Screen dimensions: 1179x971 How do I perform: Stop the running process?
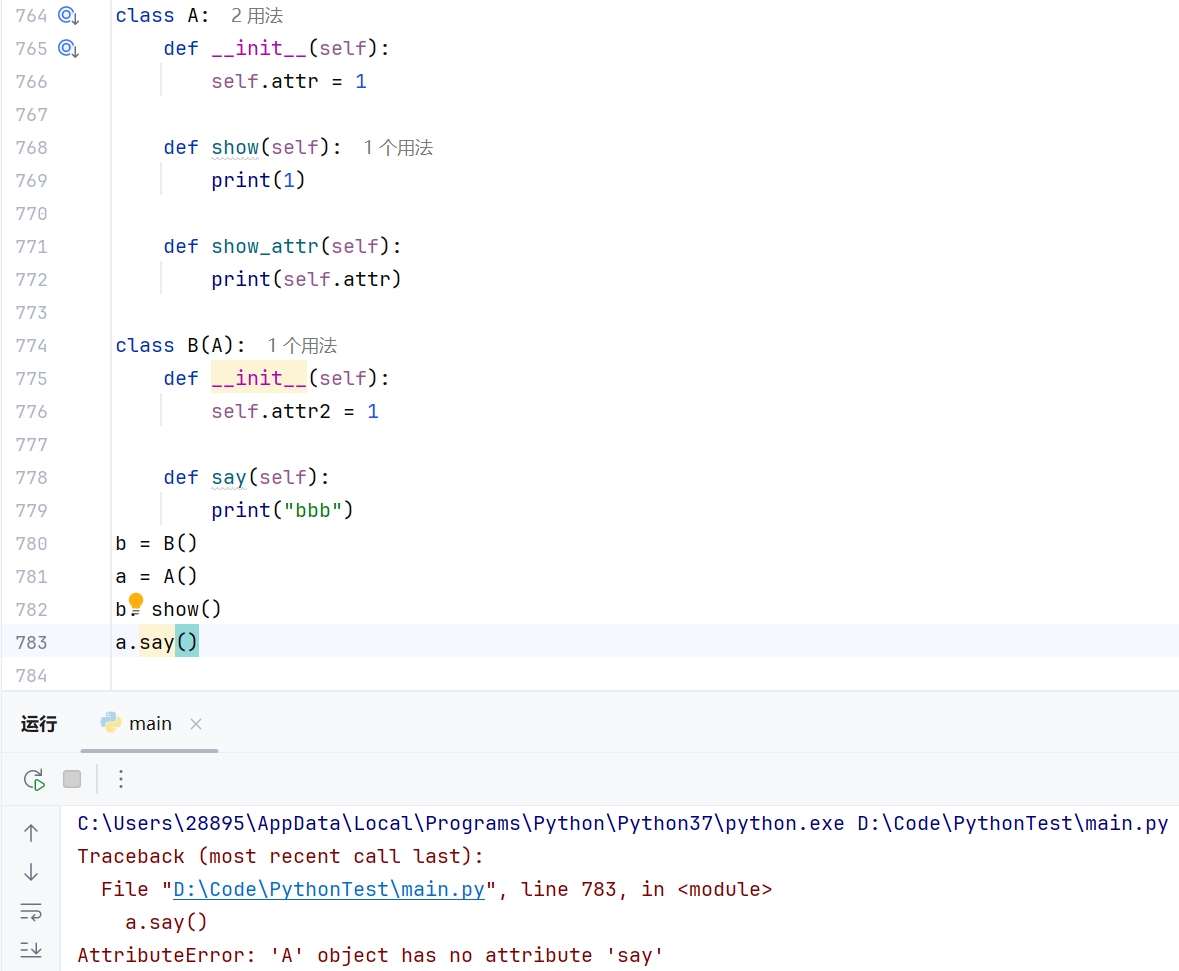coord(72,779)
